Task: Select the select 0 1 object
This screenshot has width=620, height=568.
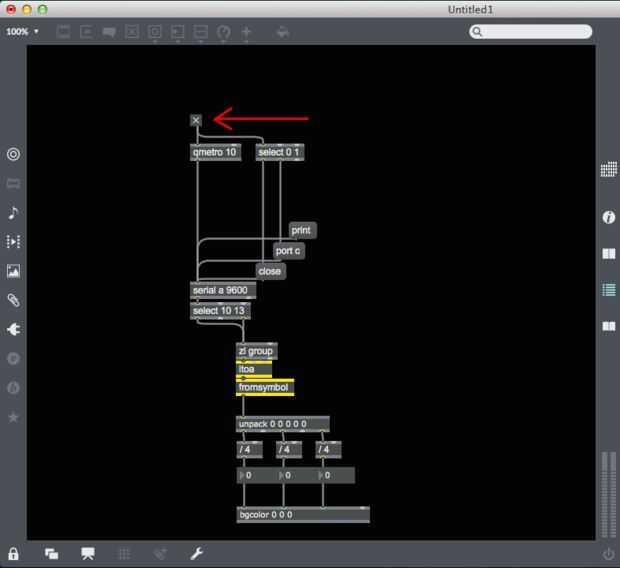Action: point(280,152)
